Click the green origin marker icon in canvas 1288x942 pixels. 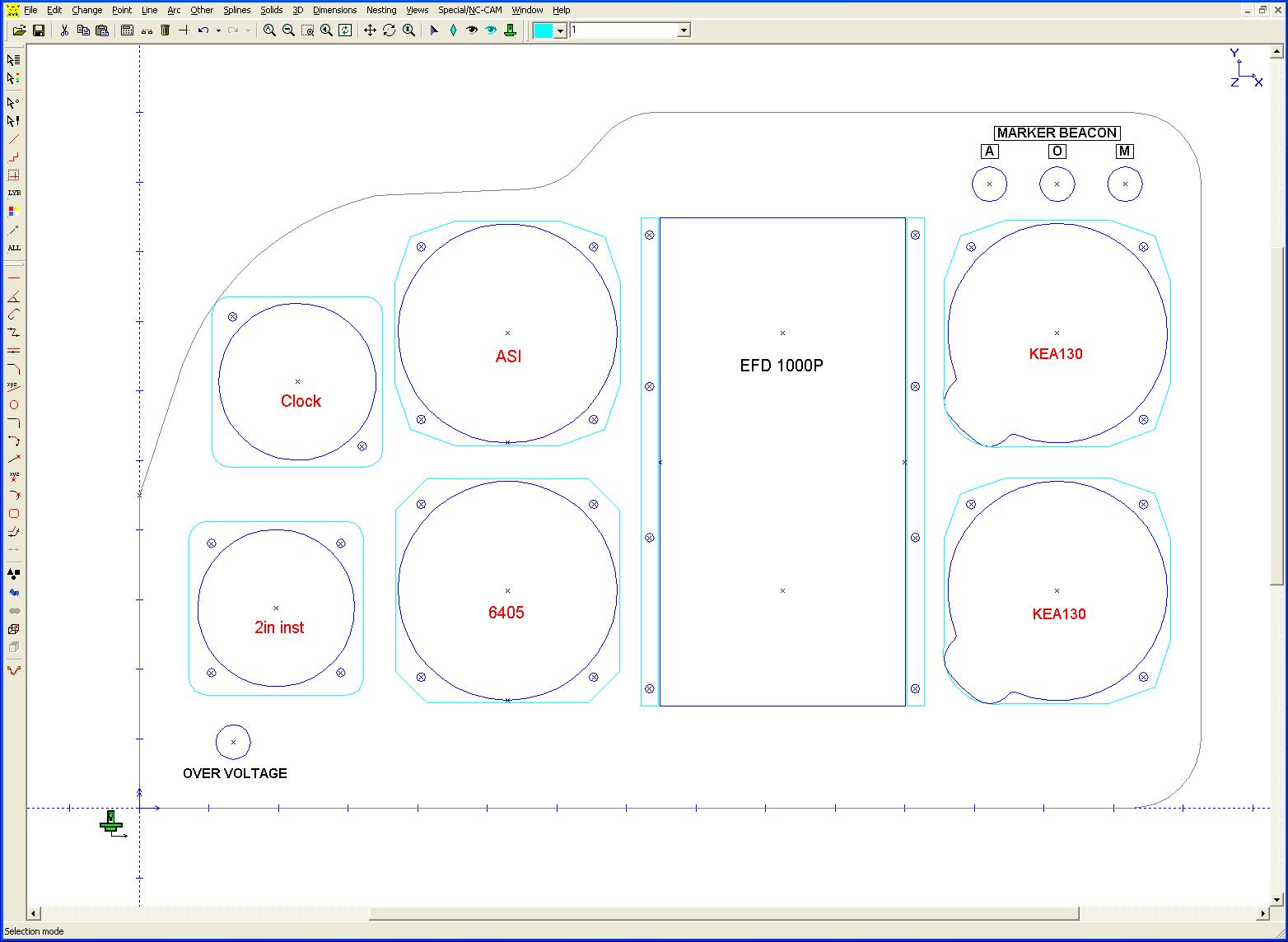pyautogui.click(x=113, y=823)
